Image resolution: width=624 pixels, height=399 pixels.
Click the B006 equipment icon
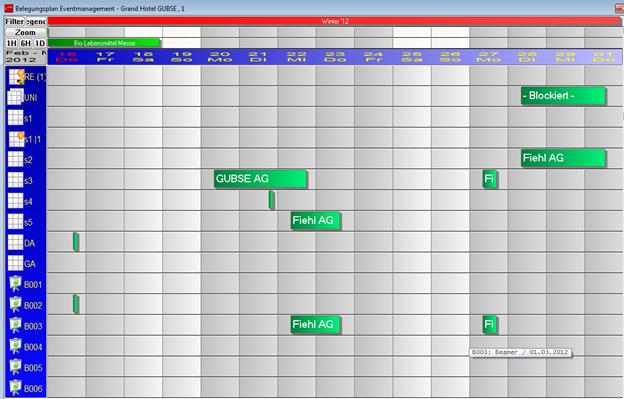15,388
